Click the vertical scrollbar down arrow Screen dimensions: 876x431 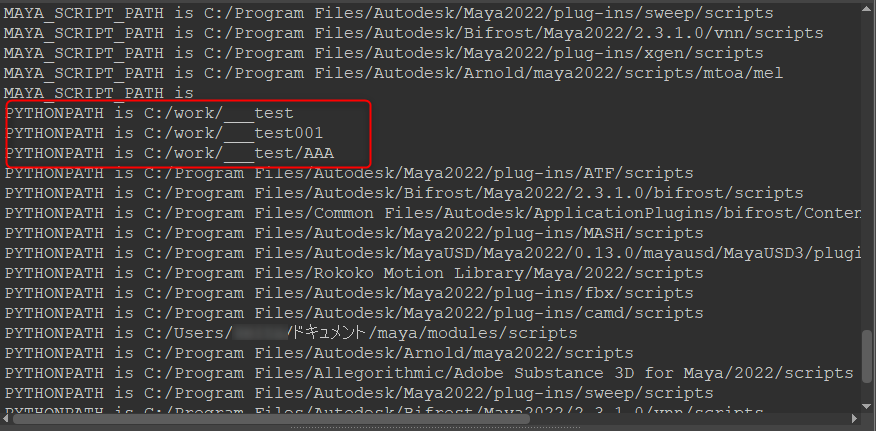[x=867, y=406]
